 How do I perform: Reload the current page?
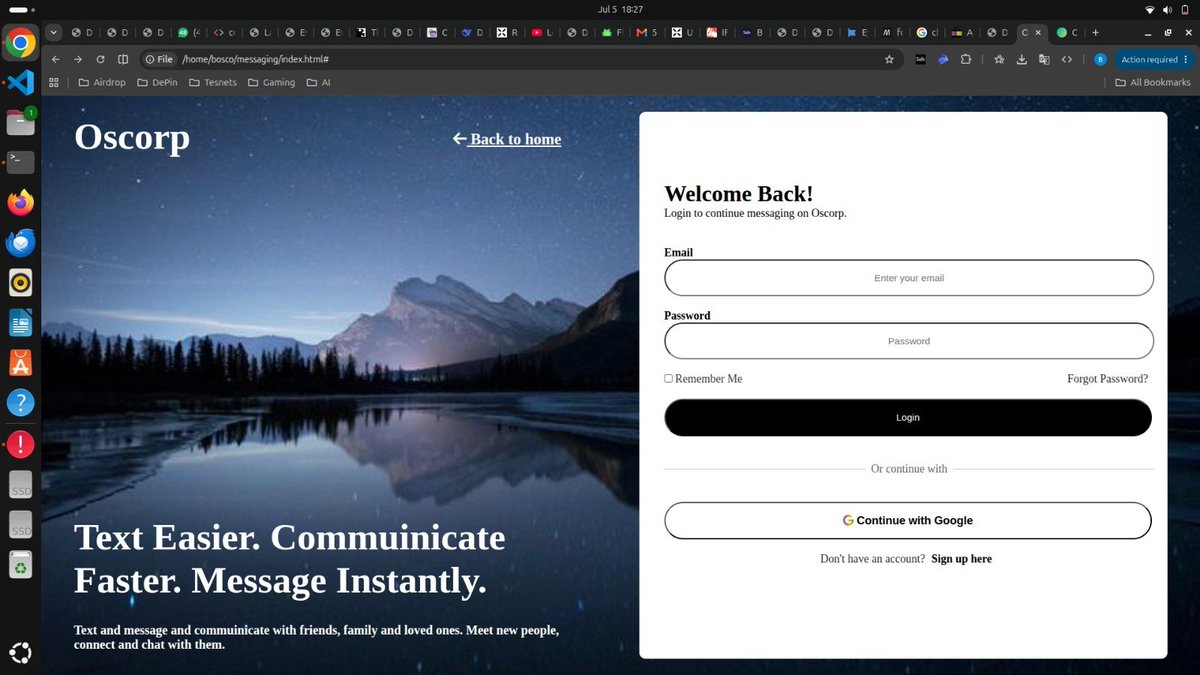tap(100, 59)
